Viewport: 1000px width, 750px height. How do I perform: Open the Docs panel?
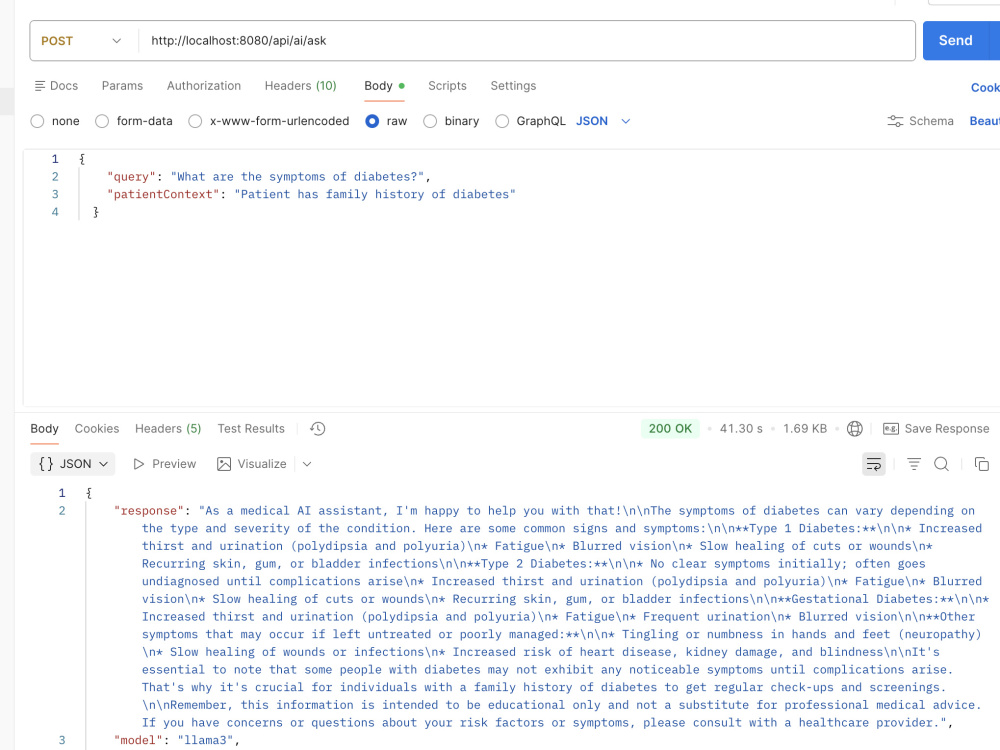(x=56, y=85)
